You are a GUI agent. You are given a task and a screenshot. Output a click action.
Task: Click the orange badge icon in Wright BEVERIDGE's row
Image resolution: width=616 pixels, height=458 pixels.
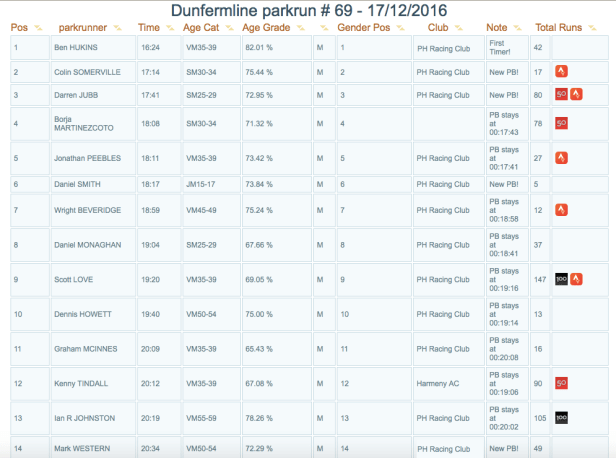point(561,210)
